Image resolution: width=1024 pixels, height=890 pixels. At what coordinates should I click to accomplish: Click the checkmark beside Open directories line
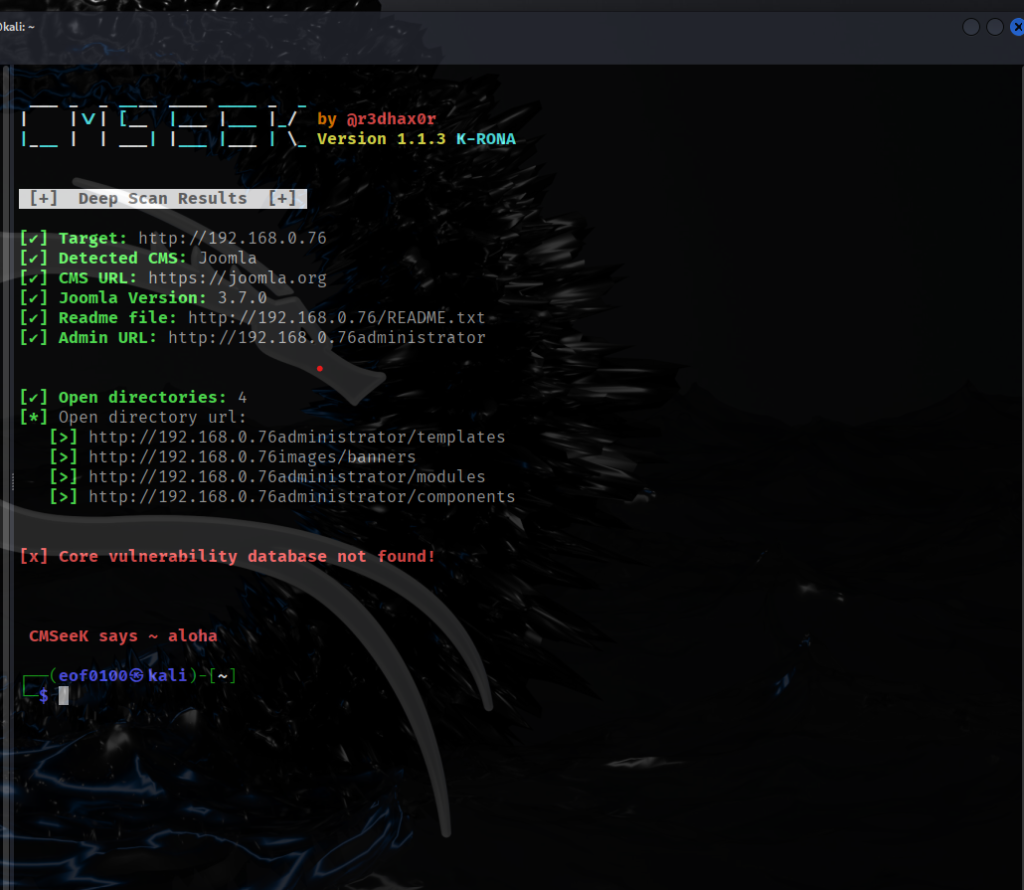[x=33, y=397]
